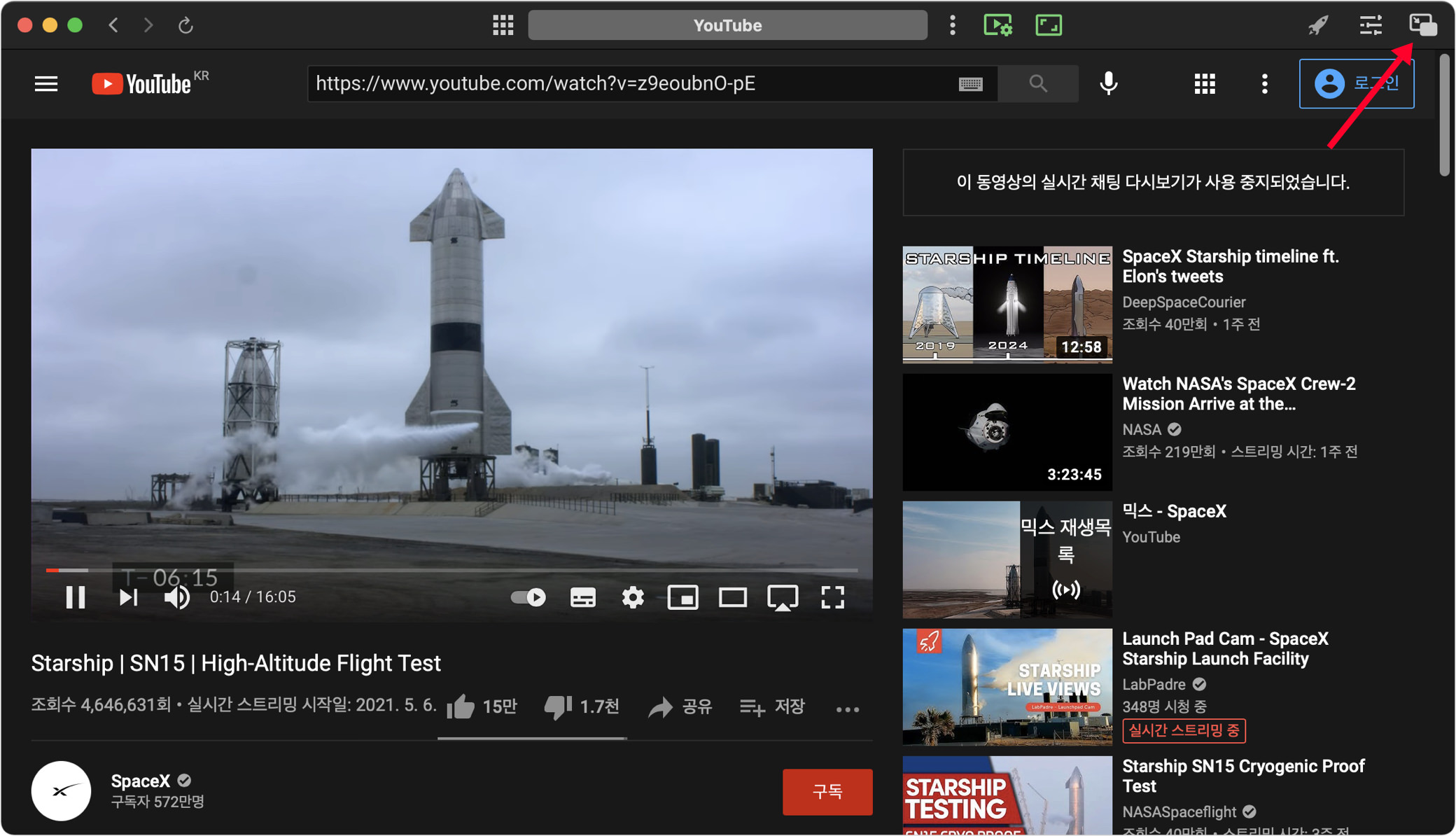
Task: Enable miniplayer mode in video controls
Action: point(682,597)
